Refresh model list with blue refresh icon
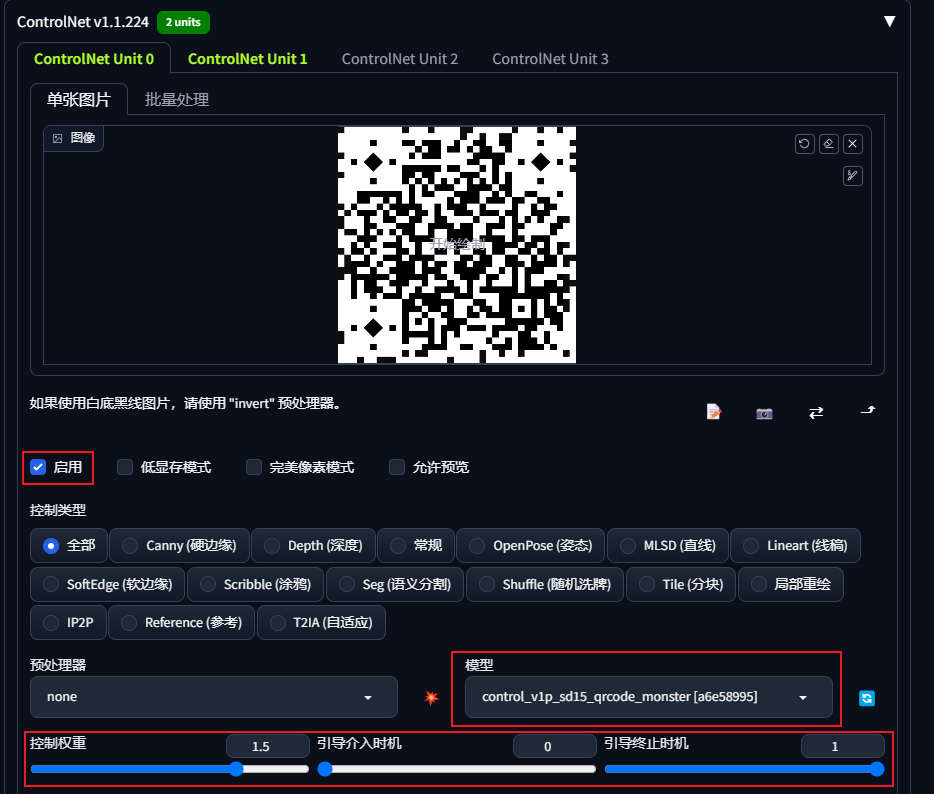 click(867, 698)
